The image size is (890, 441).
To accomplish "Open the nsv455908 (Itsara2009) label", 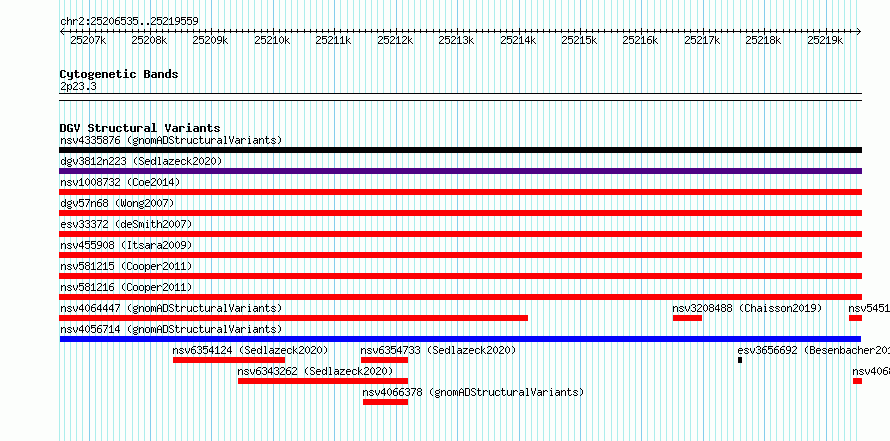I will point(126,245).
